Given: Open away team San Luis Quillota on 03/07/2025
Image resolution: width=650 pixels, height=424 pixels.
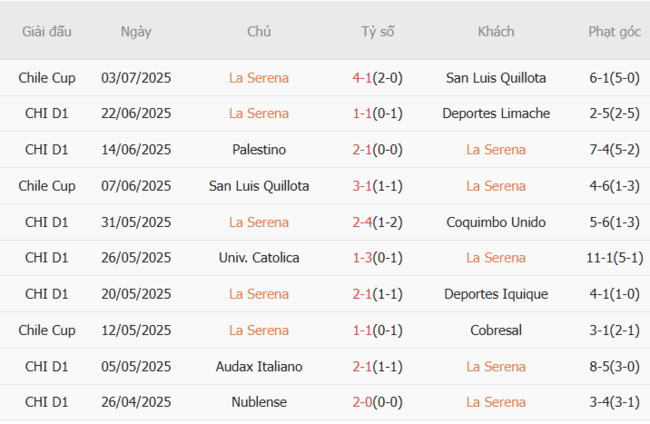Looking at the screenshot, I should [x=496, y=77].
